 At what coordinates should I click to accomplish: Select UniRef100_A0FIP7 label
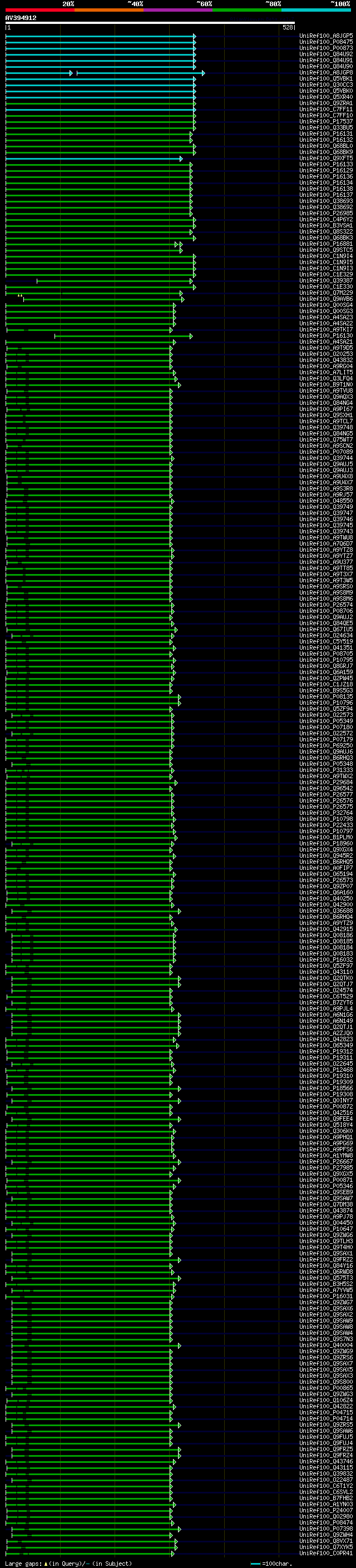[325, 868]
